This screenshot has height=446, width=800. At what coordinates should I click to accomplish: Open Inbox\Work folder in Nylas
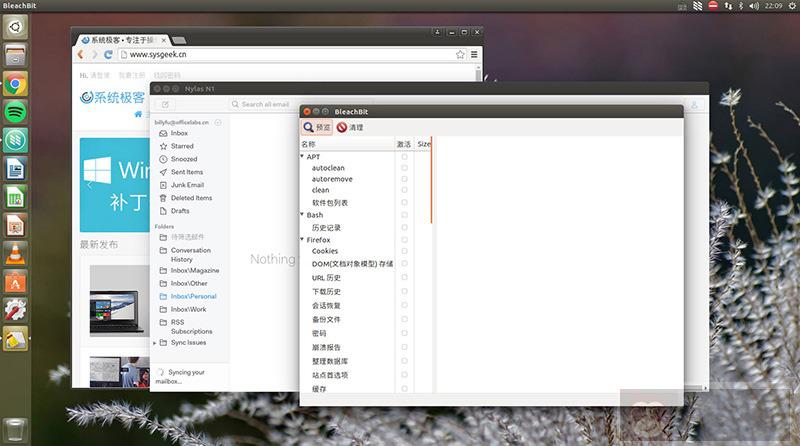(188, 309)
